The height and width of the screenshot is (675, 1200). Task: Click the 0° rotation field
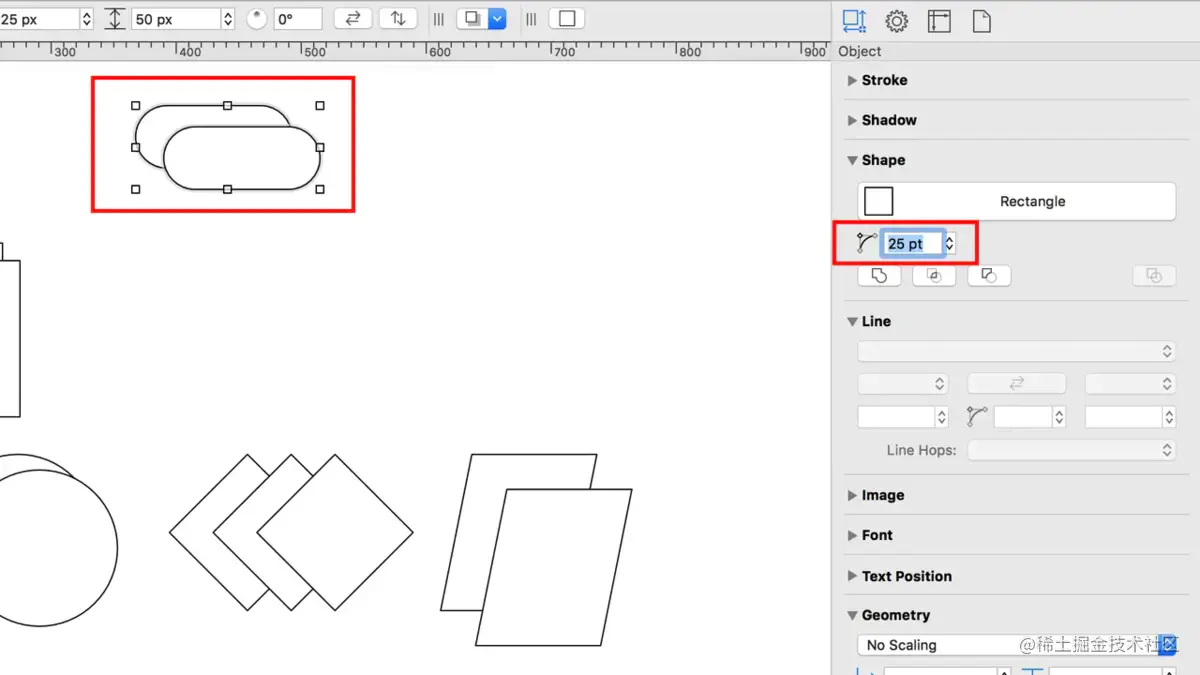(x=298, y=19)
